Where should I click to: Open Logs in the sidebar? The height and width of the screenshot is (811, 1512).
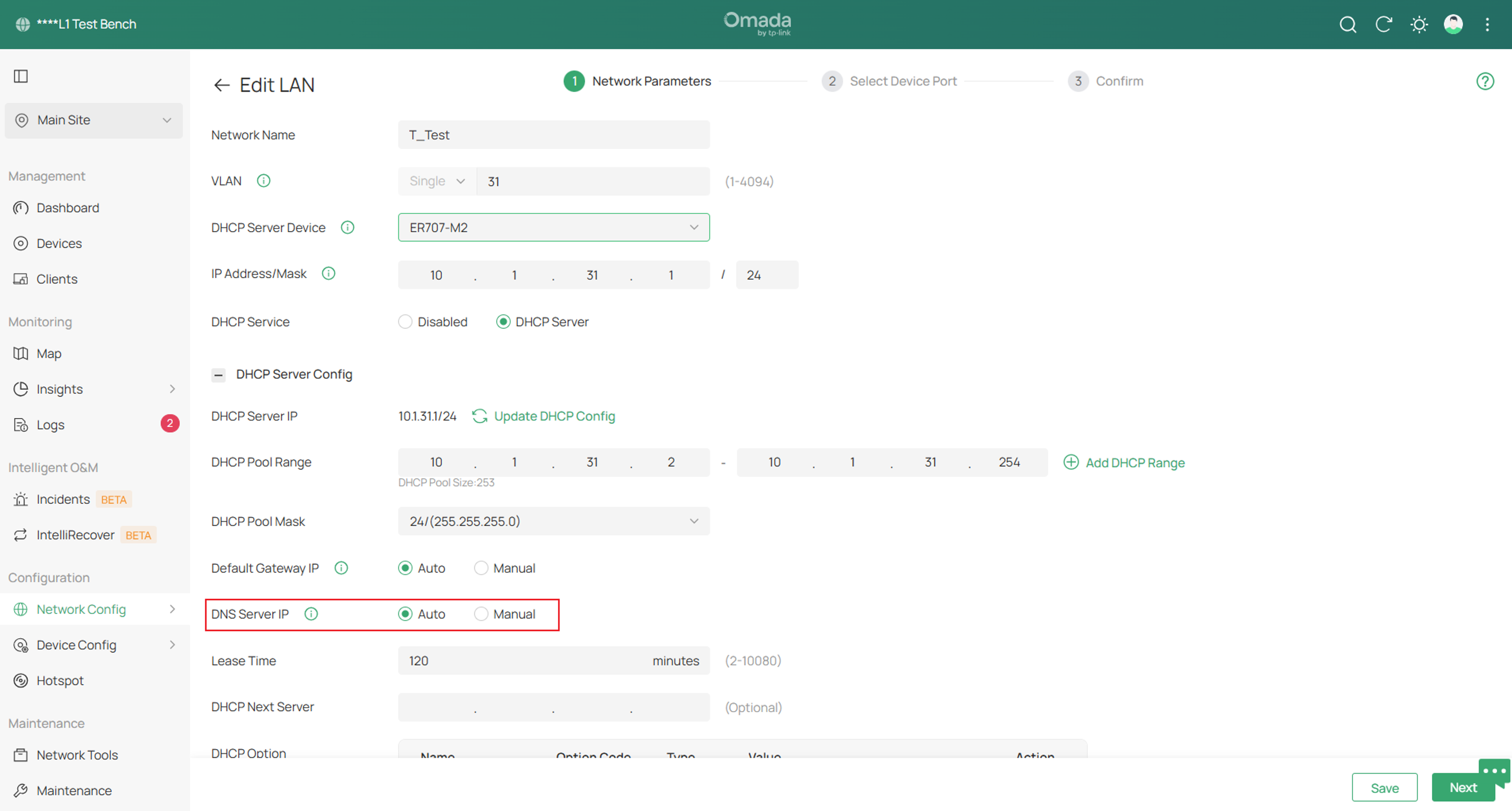(51, 425)
